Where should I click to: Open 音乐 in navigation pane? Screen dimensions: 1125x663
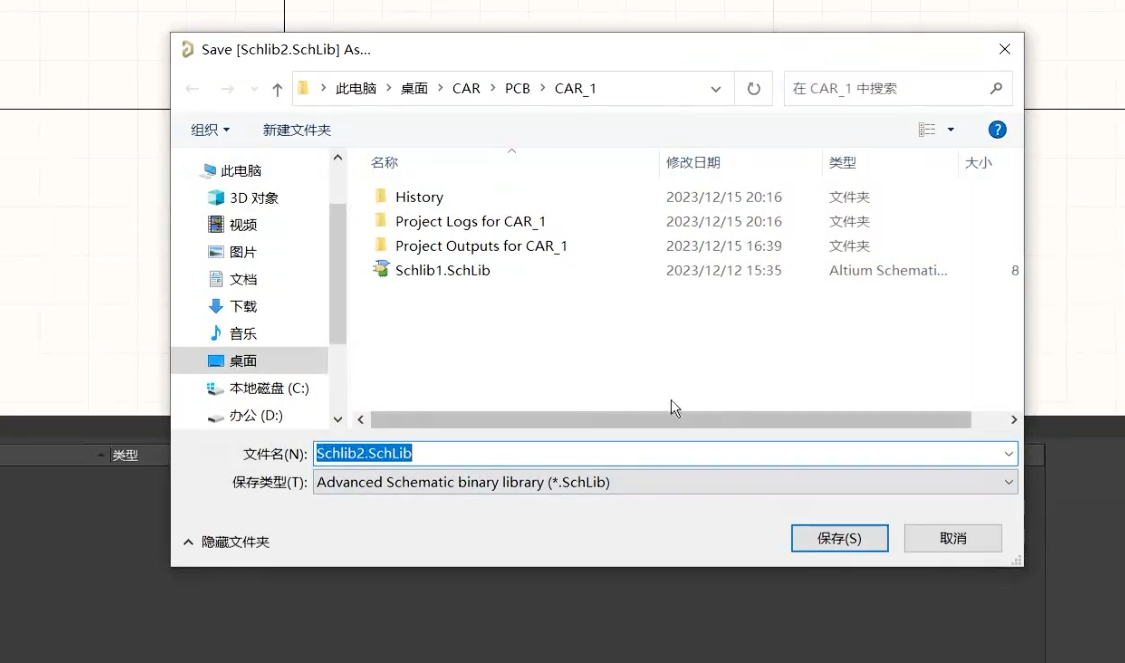(x=243, y=334)
